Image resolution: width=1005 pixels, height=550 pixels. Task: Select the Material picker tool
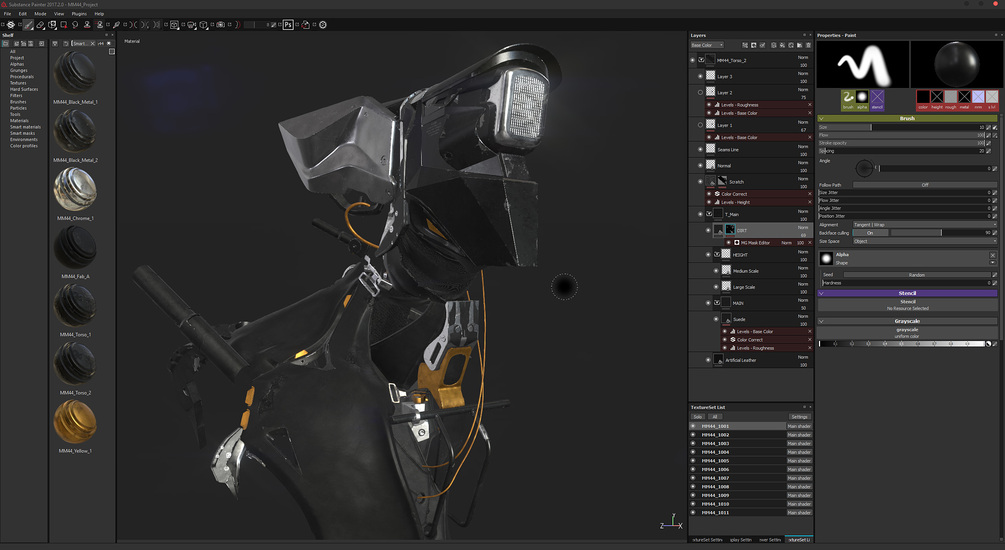[116, 24]
